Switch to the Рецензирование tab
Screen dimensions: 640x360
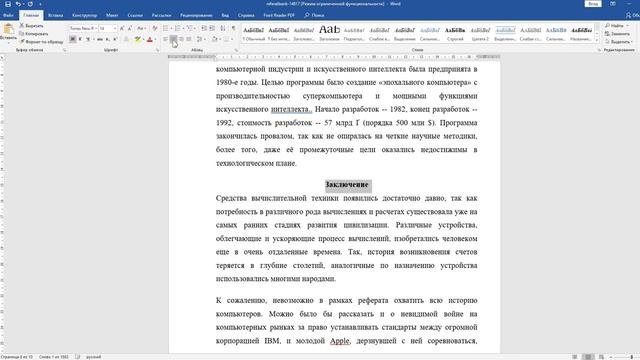coord(196,15)
